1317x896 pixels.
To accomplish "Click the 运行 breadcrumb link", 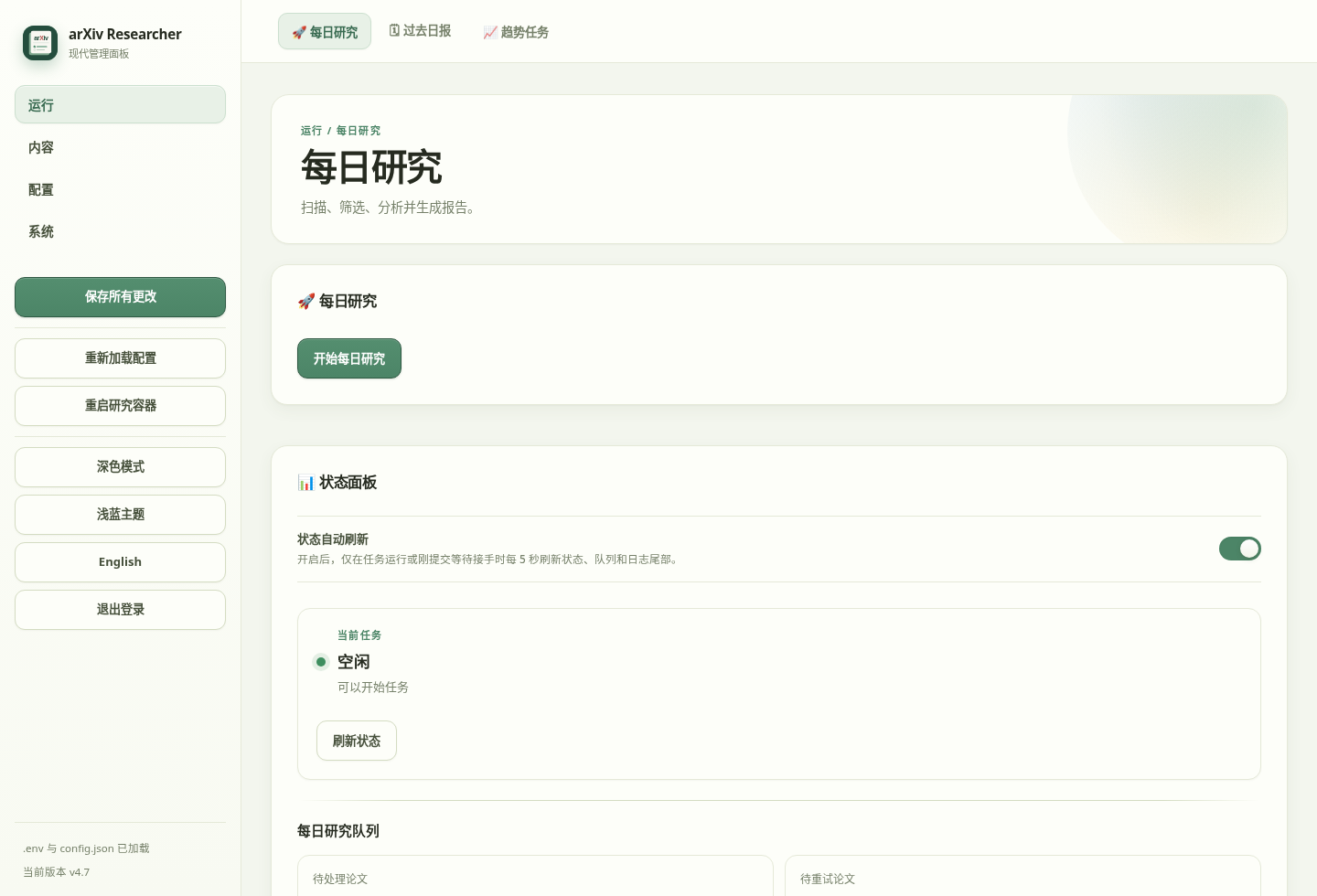I will tap(311, 131).
